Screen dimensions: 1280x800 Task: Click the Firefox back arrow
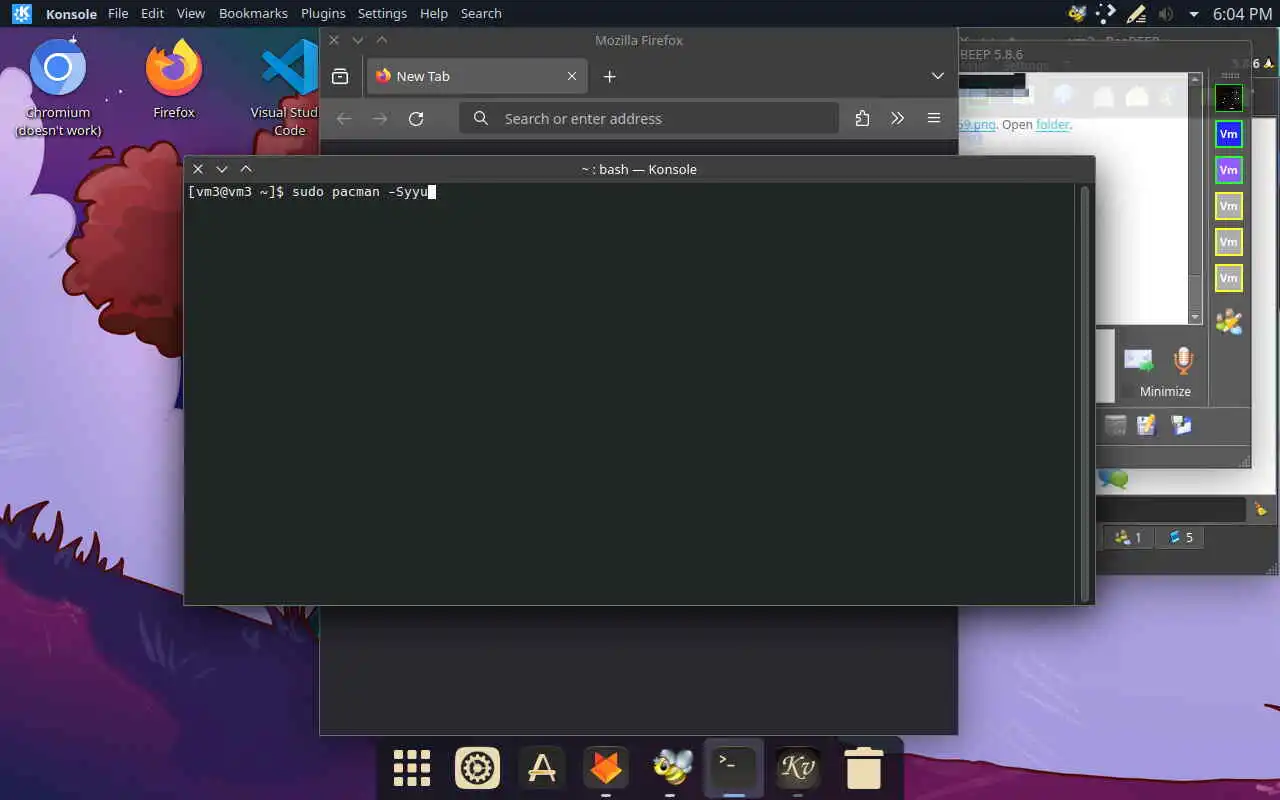pos(344,118)
